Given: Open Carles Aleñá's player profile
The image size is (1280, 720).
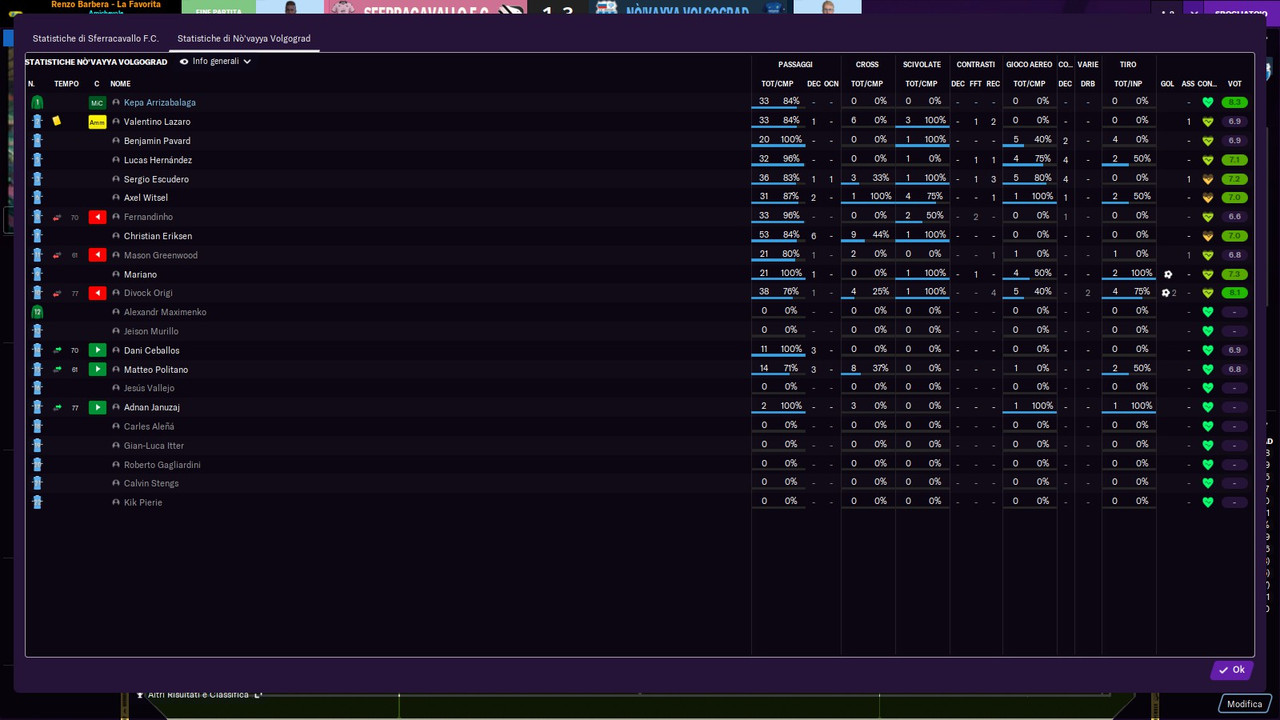Looking at the screenshot, I should (149, 426).
